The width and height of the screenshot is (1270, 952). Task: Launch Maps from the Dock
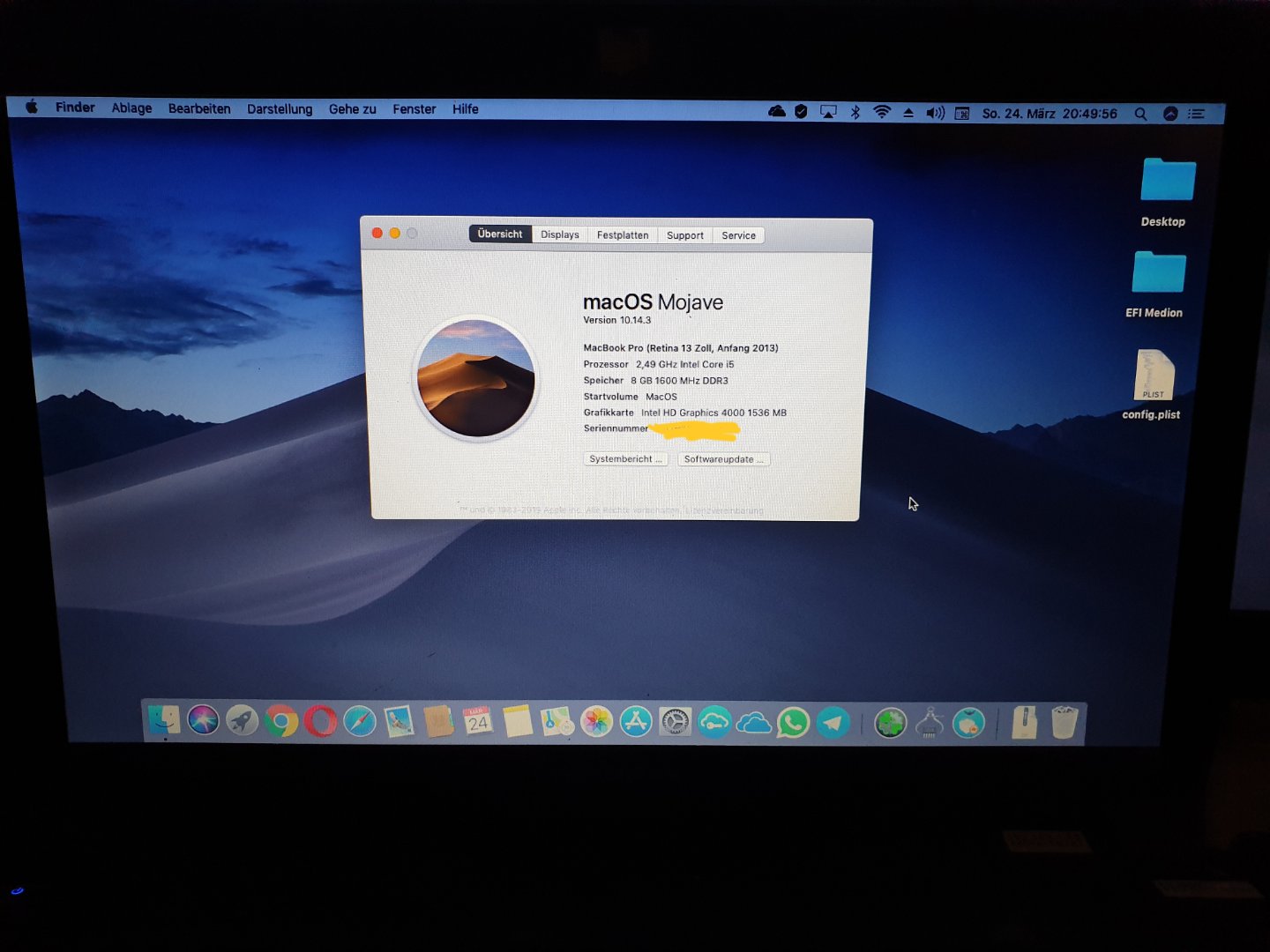click(557, 721)
